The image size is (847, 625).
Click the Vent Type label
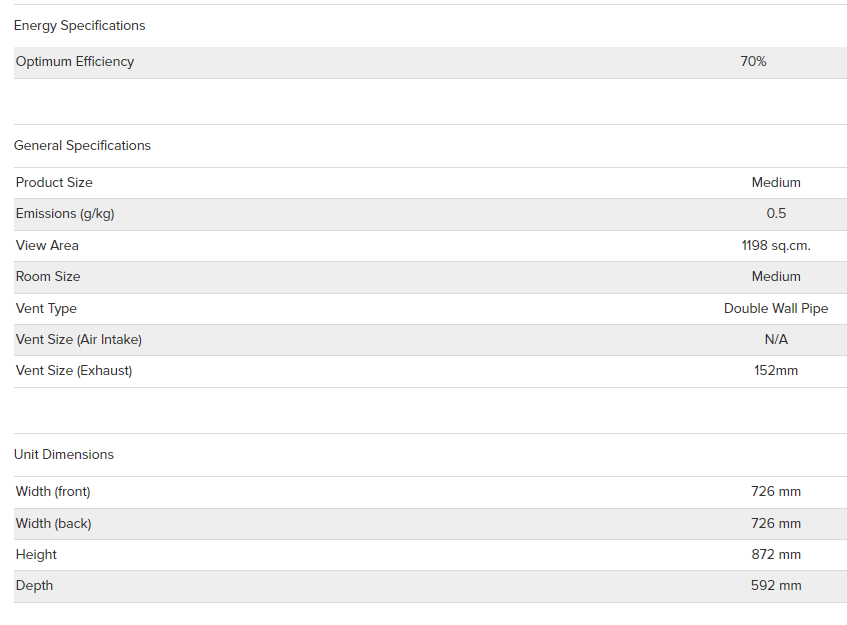pyautogui.click(x=46, y=308)
